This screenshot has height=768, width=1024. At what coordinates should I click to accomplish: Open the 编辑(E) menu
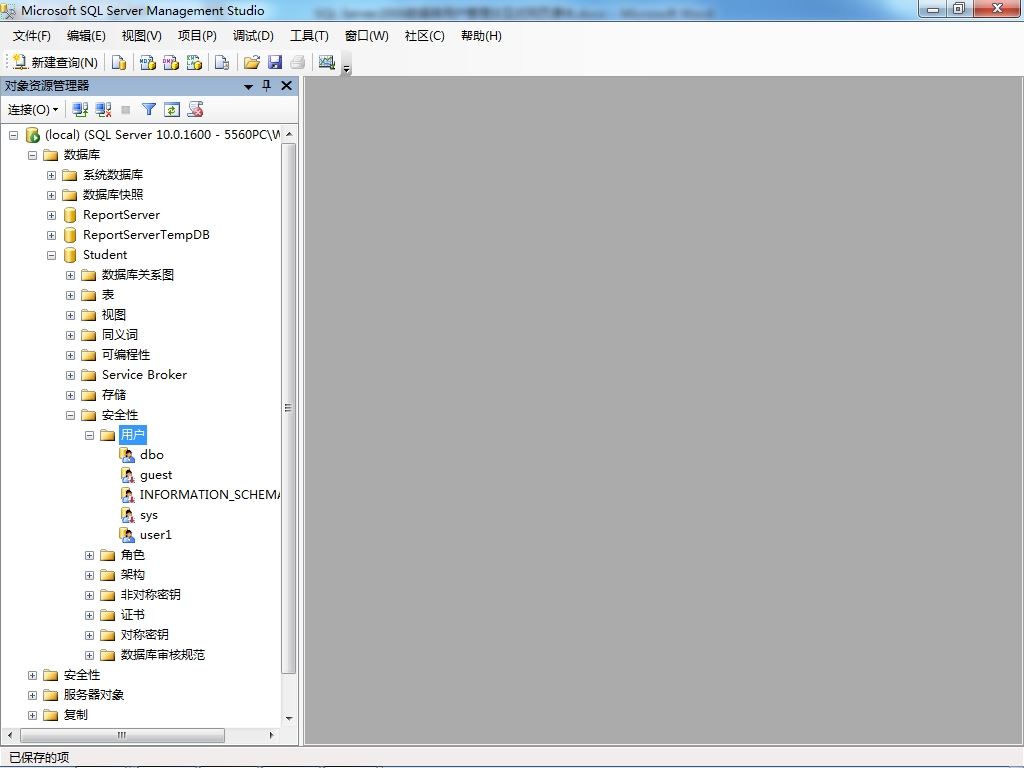[86, 36]
